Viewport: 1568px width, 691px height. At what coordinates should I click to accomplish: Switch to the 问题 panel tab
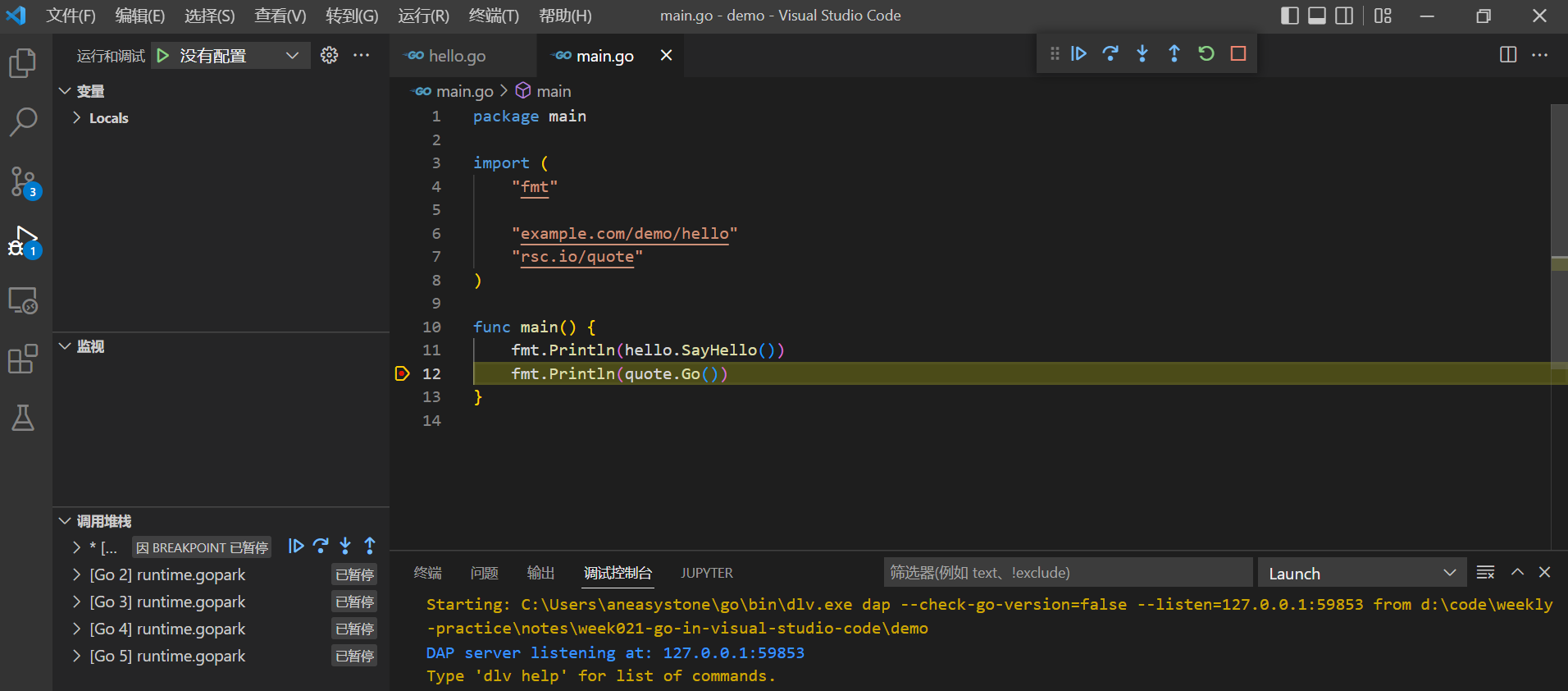pos(485,573)
